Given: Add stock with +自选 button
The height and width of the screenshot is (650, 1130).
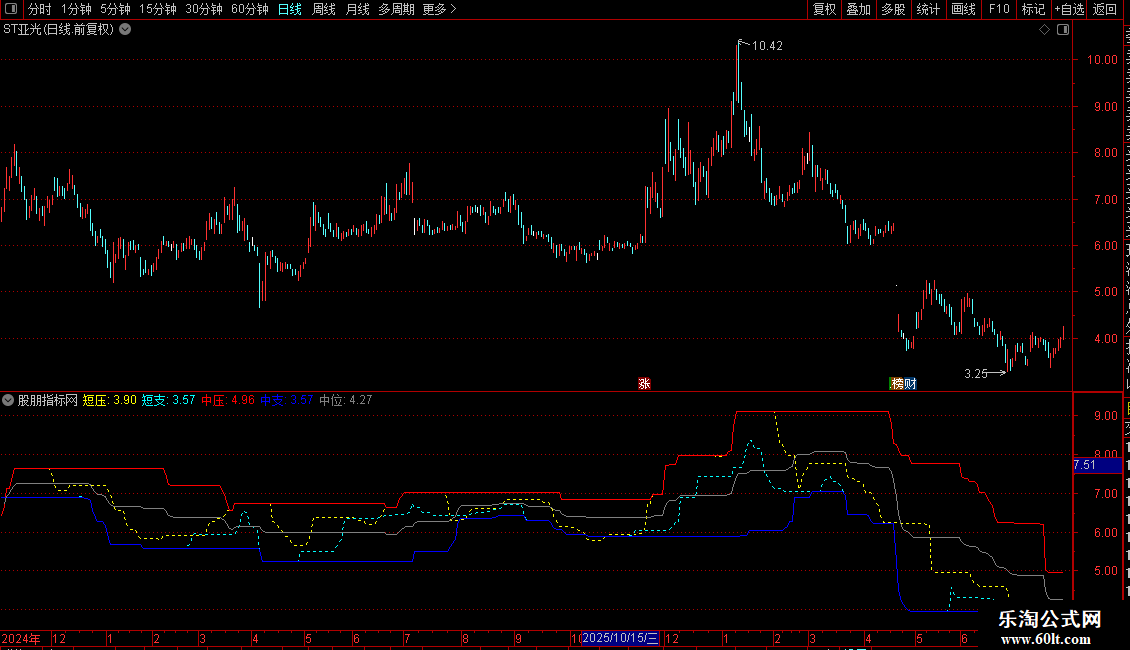Looking at the screenshot, I should click(x=1069, y=9).
